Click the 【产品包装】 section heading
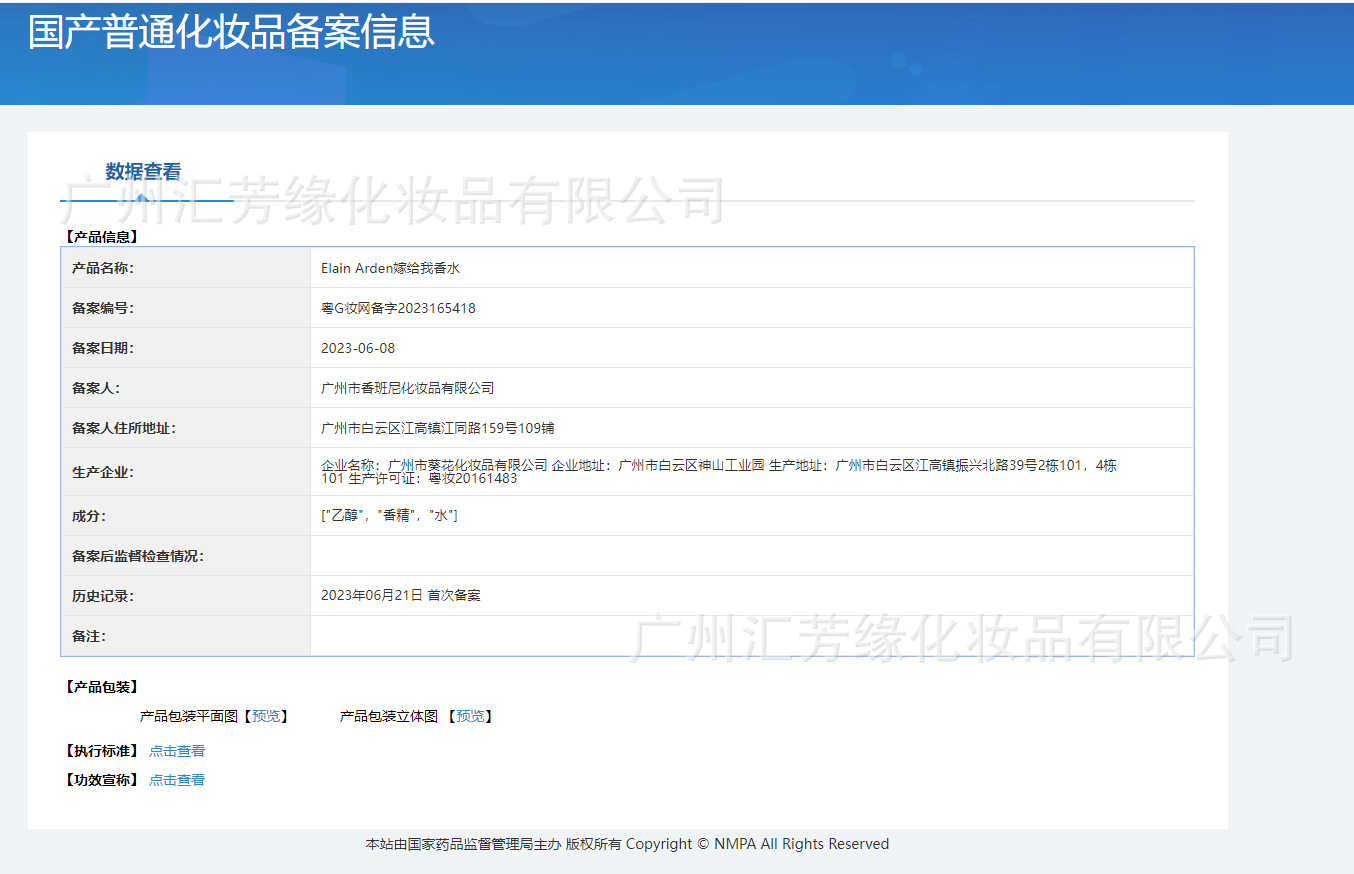 click(x=101, y=687)
